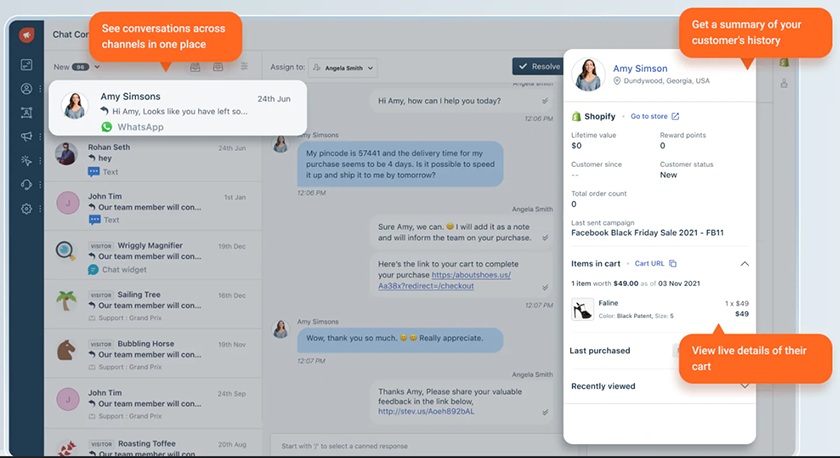840x458 pixels.
Task: Click the Faline shoe product thumbnail
Action: point(582,309)
